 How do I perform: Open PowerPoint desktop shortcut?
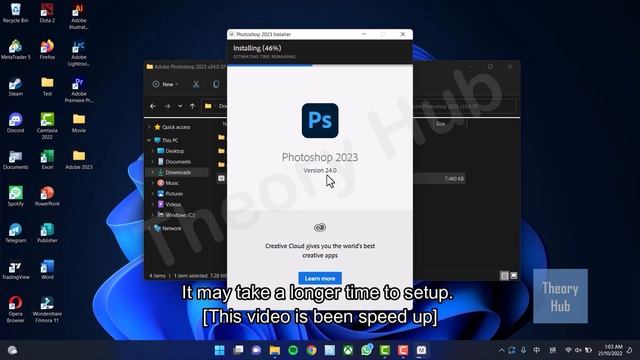pyautogui.click(x=47, y=196)
